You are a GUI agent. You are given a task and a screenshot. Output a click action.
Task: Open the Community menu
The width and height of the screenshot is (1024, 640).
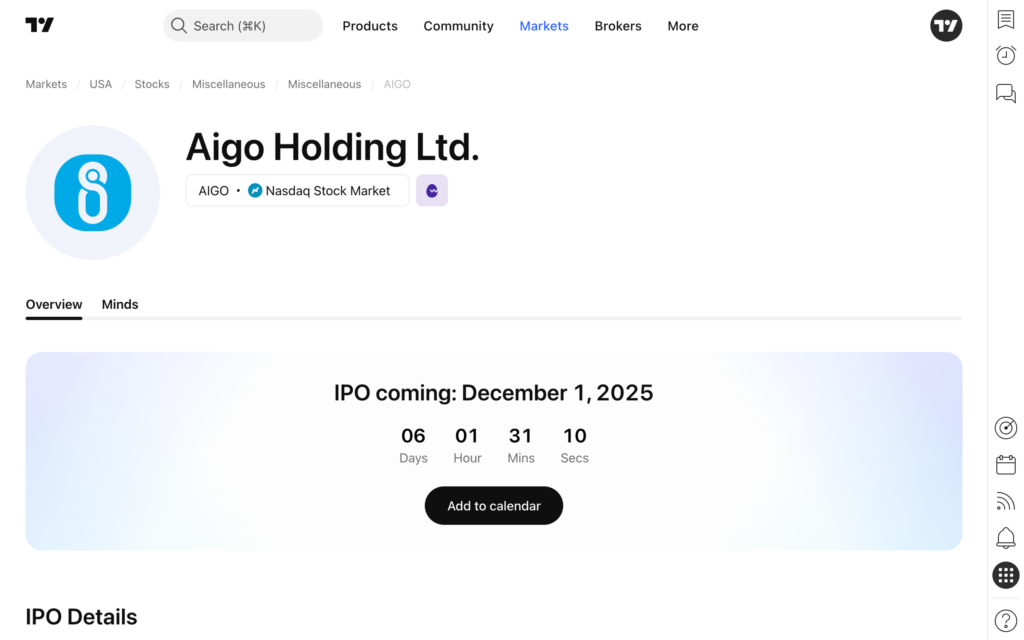[x=458, y=26]
